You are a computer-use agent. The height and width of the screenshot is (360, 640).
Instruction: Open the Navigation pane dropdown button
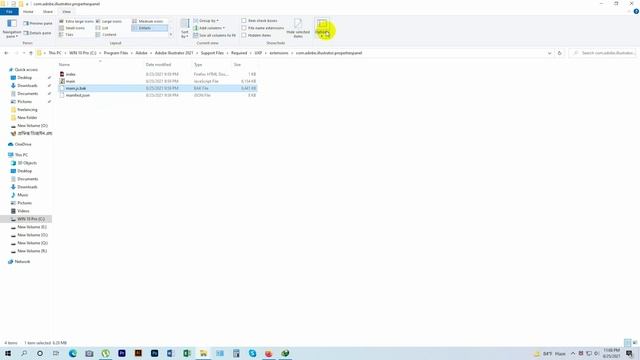(x=12, y=29)
